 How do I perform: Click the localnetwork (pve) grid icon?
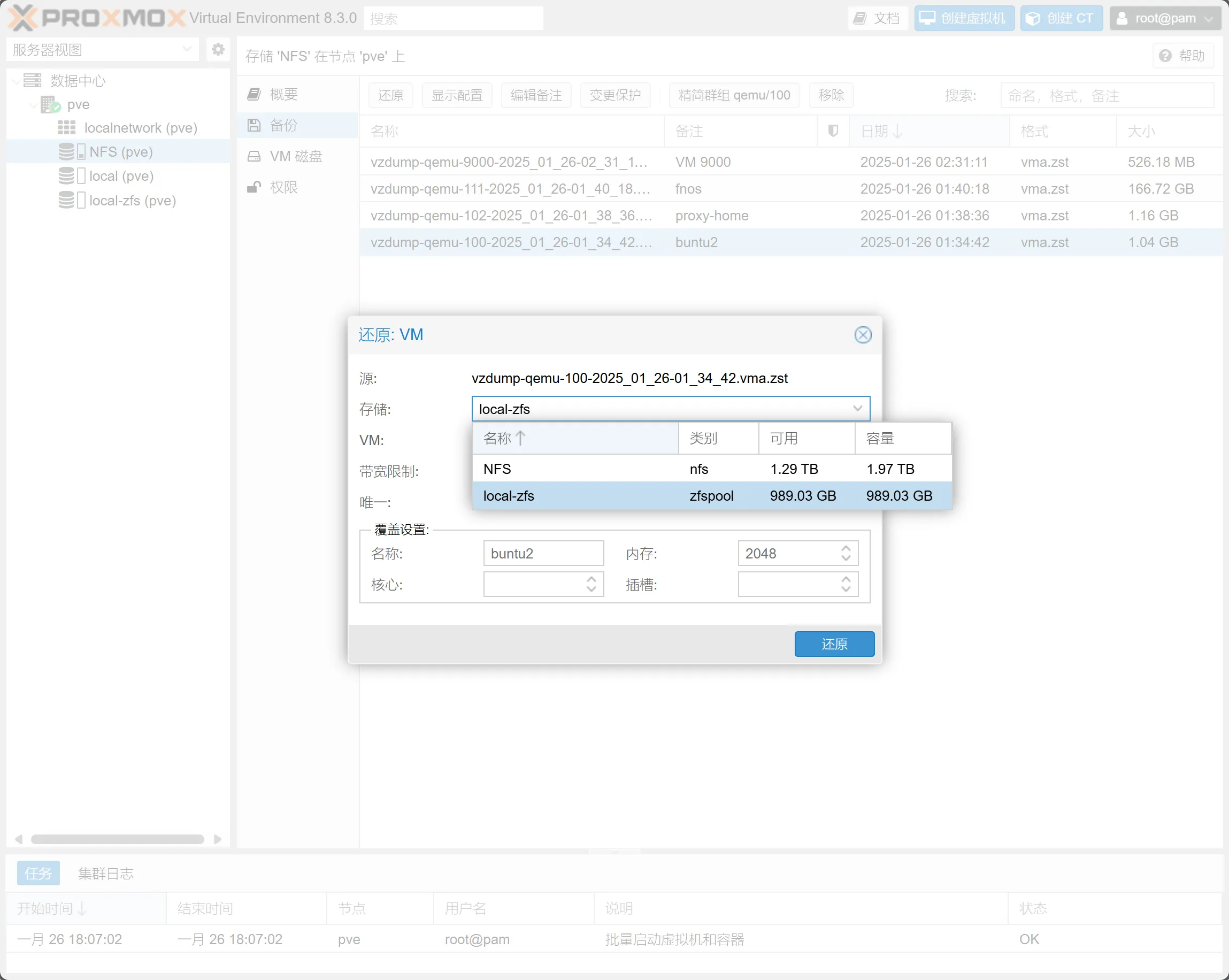pyautogui.click(x=66, y=128)
